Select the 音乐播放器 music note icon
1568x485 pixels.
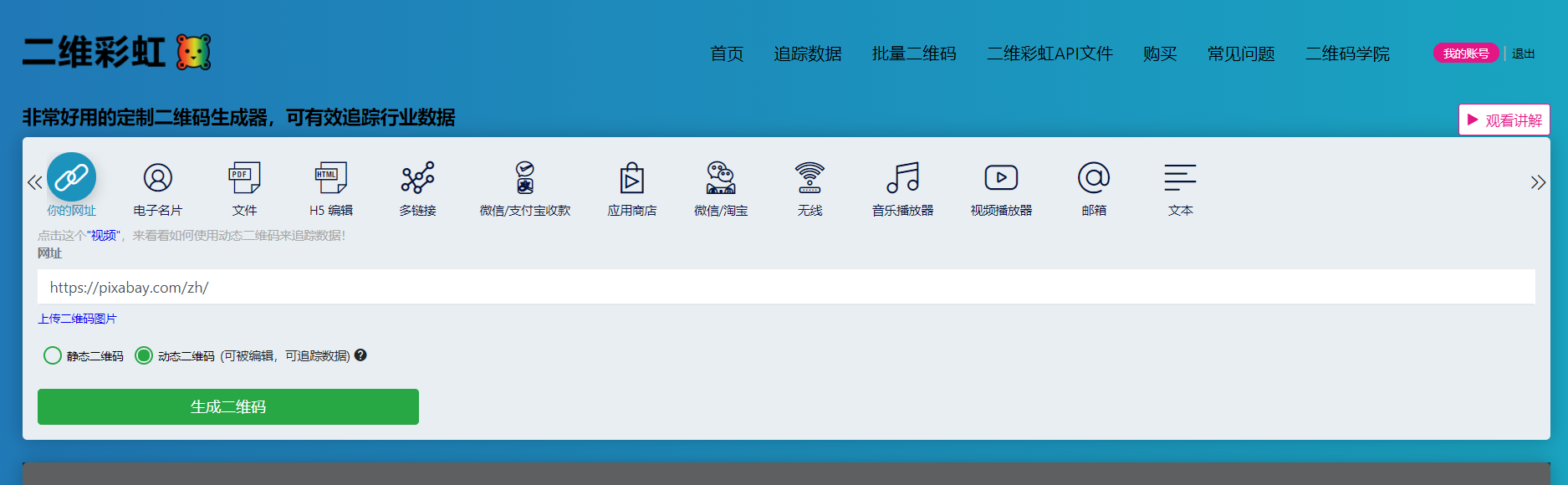click(x=902, y=177)
